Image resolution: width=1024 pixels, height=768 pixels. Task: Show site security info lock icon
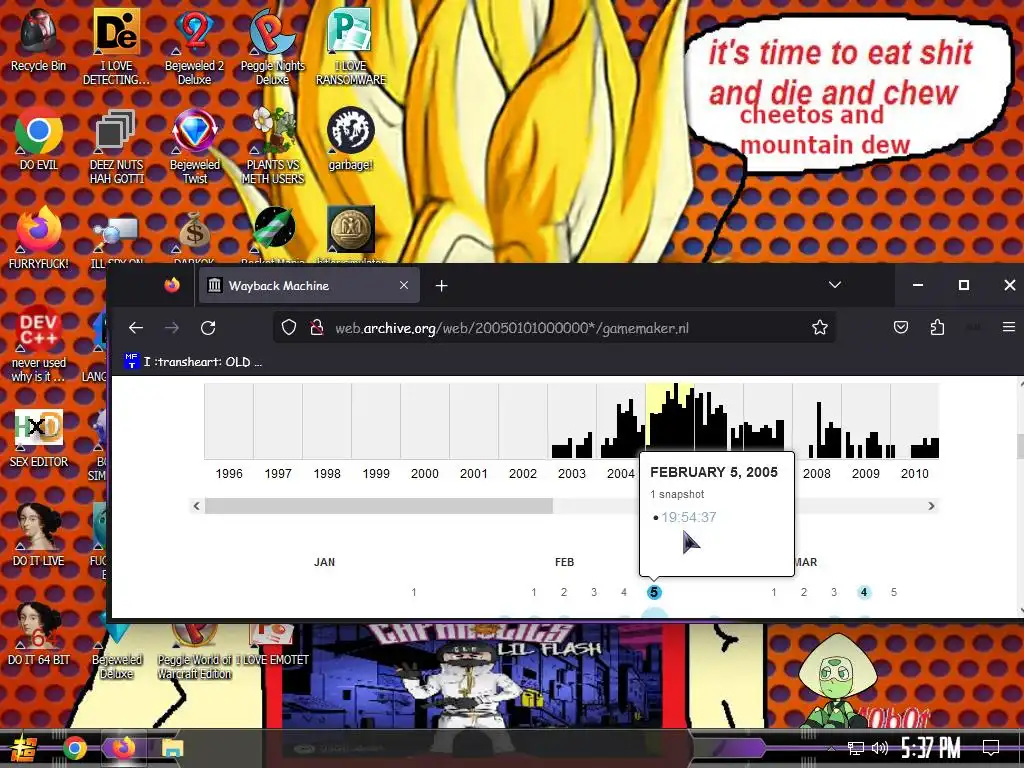pos(317,328)
